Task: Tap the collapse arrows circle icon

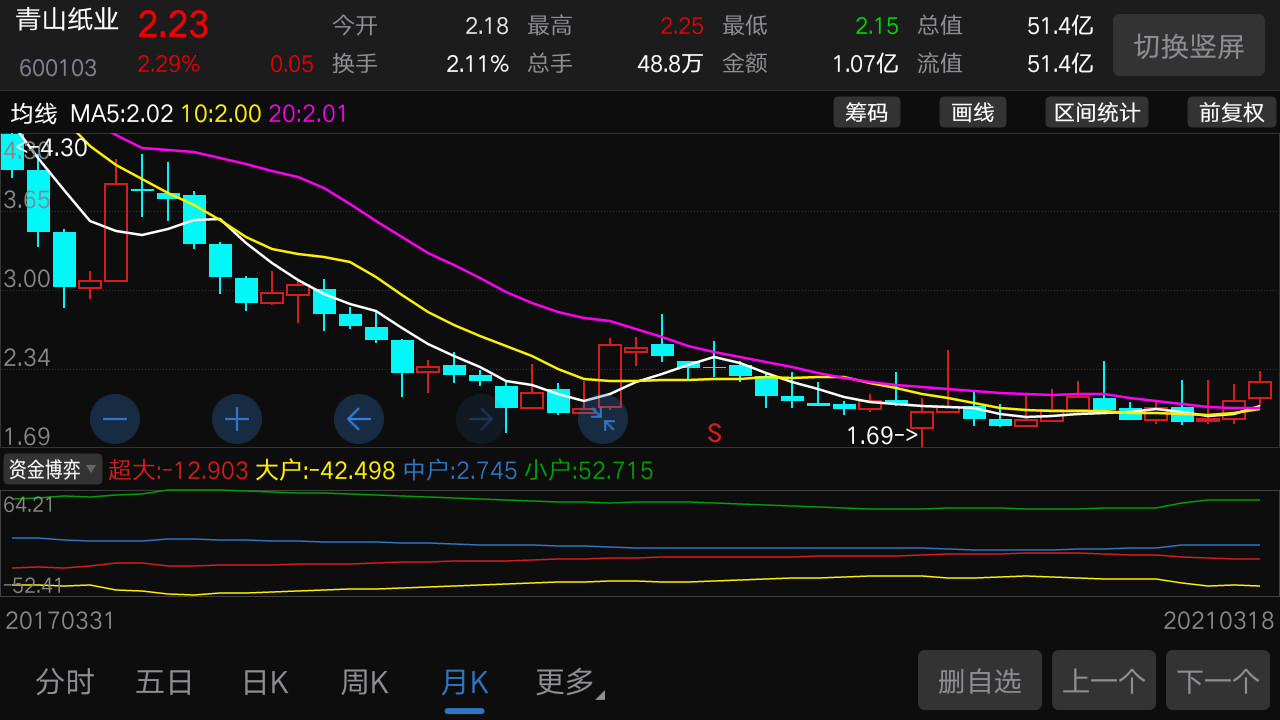Action: coord(603,419)
